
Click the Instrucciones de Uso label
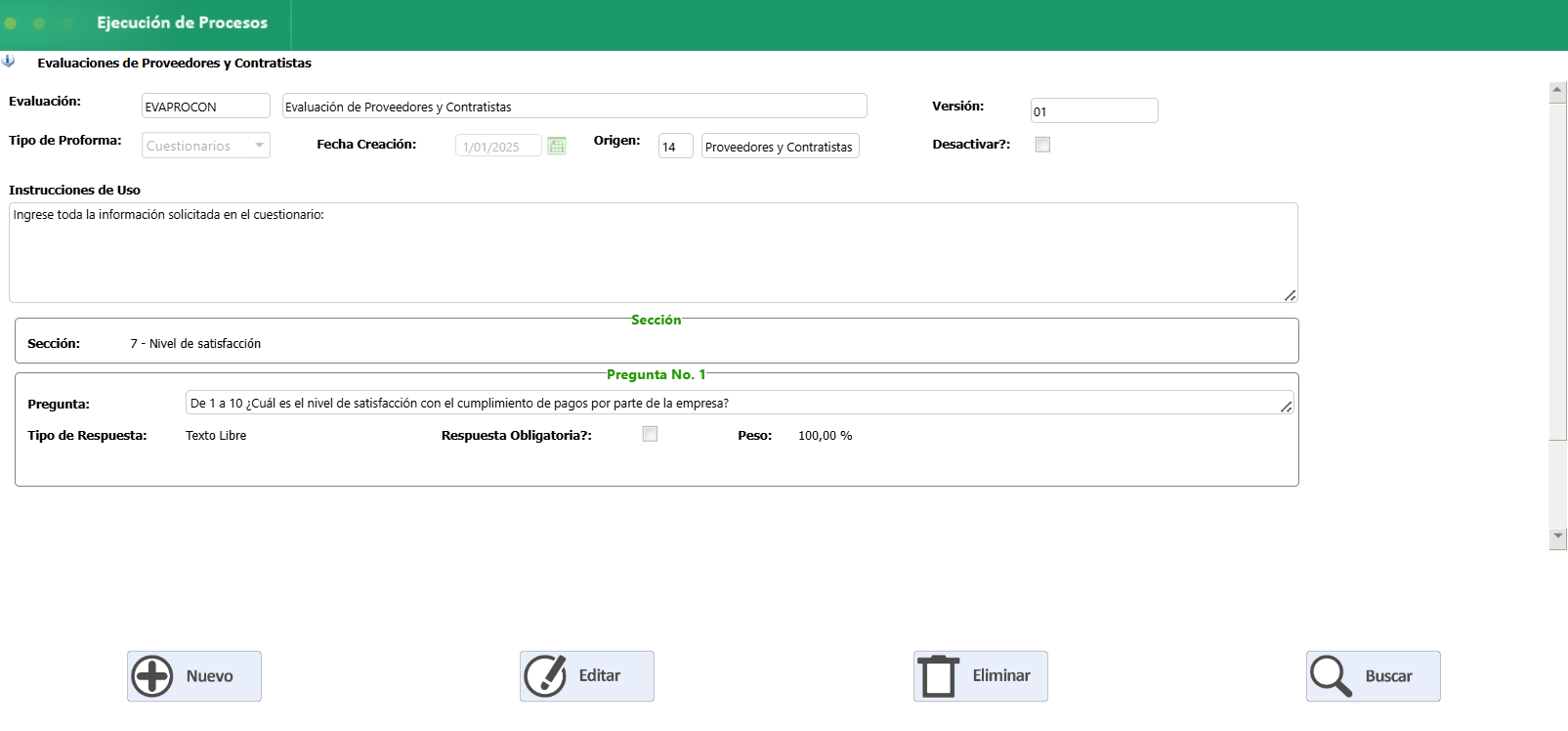pos(74,190)
